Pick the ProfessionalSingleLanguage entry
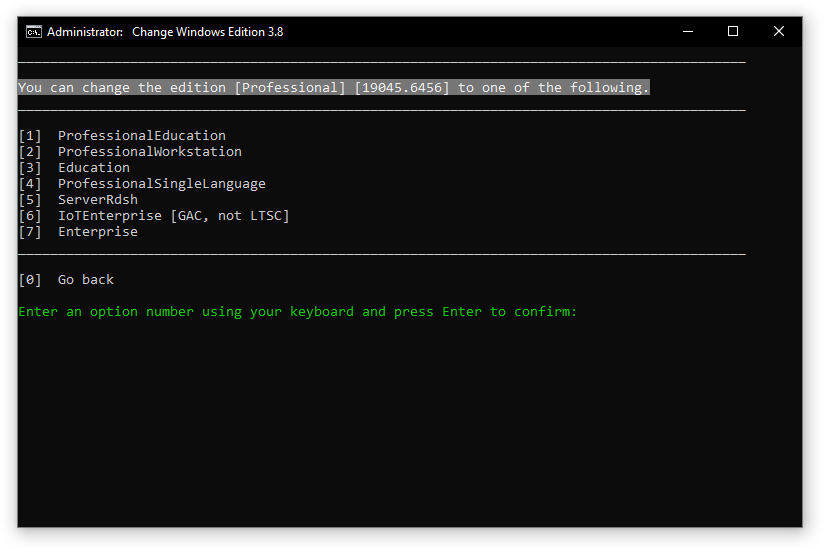 click(x=161, y=184)
